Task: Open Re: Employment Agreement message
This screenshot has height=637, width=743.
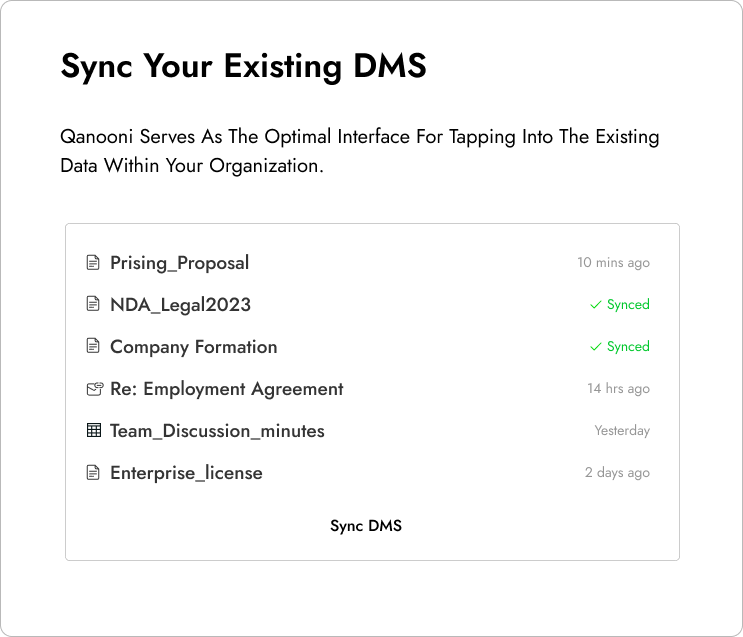Action: [x=227, y=389]
